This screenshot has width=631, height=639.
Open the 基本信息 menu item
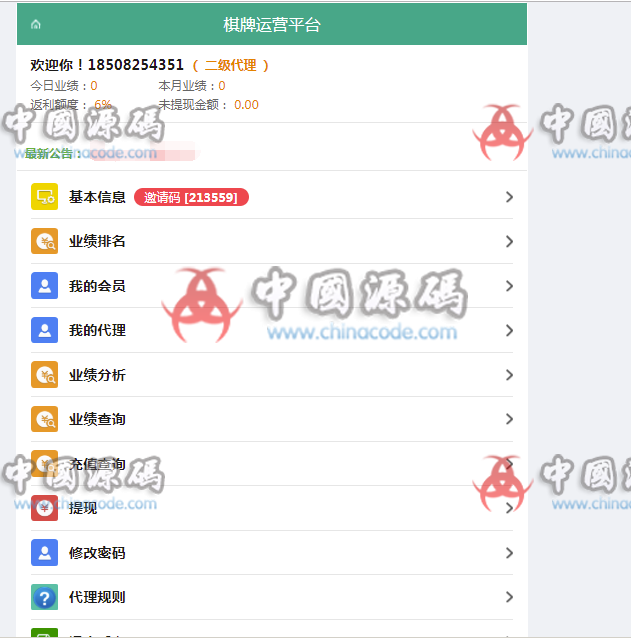tap(272, 197)
